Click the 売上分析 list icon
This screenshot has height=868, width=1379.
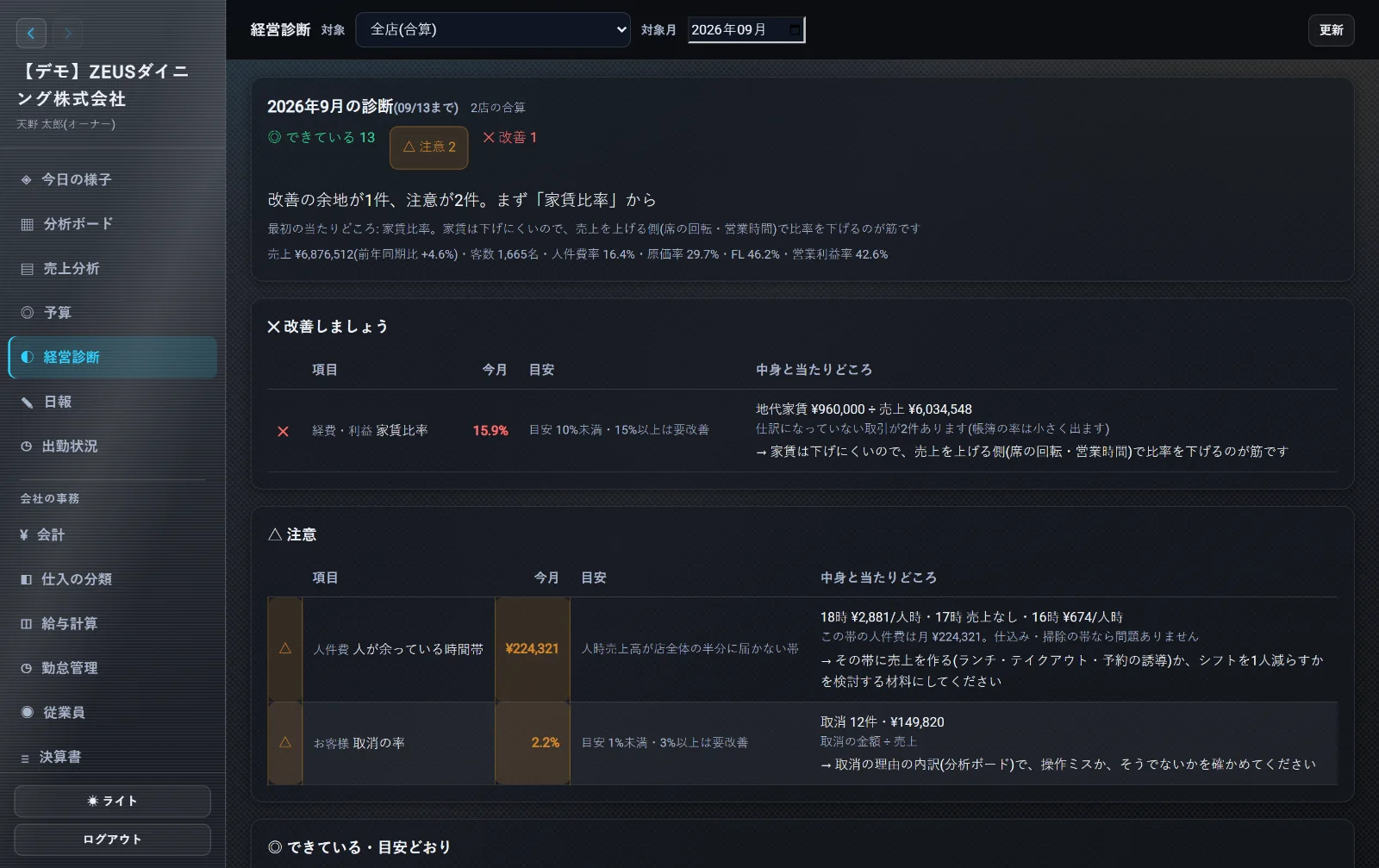click(27, 269)
